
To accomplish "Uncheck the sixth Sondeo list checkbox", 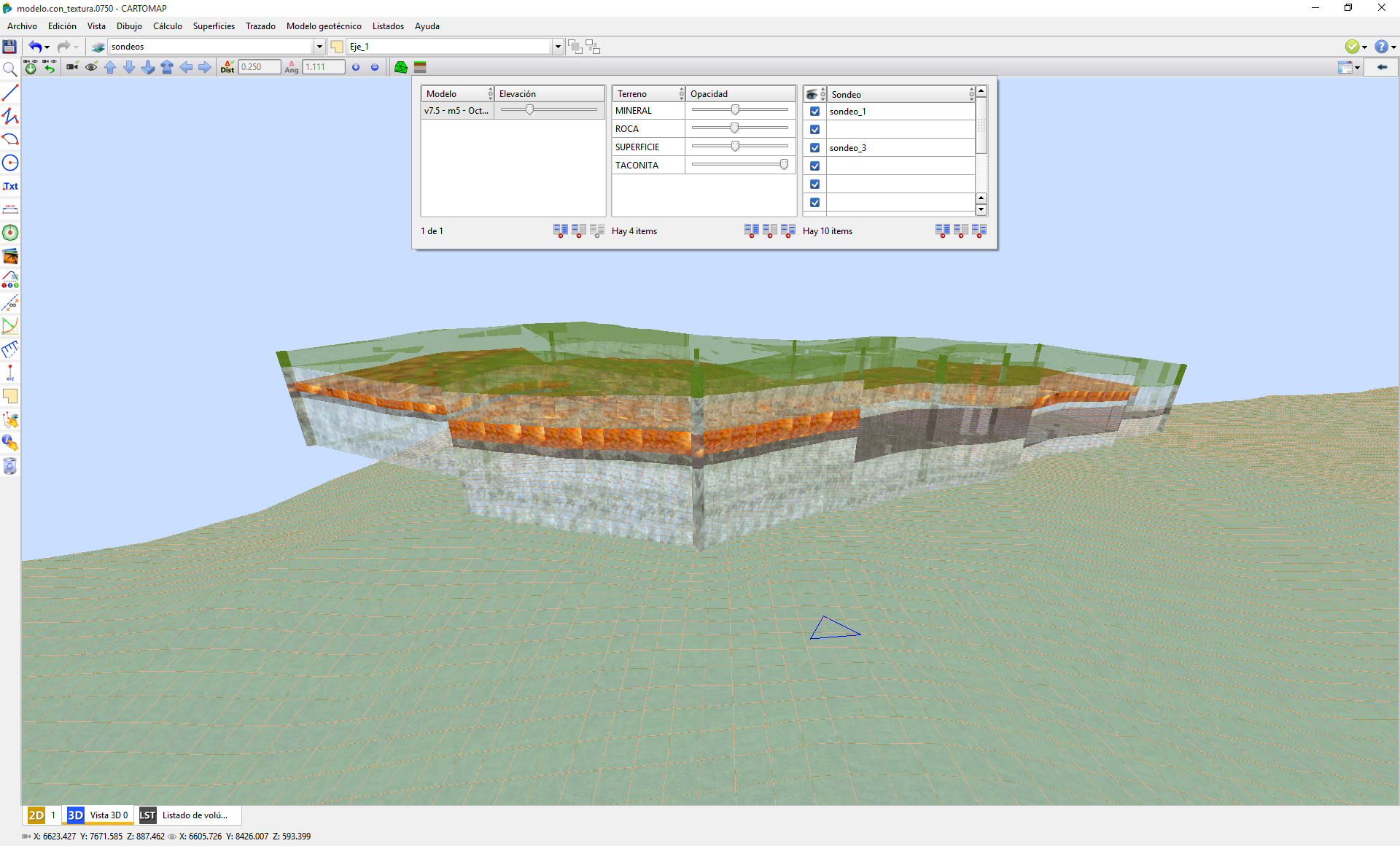I will click(815, 203).
